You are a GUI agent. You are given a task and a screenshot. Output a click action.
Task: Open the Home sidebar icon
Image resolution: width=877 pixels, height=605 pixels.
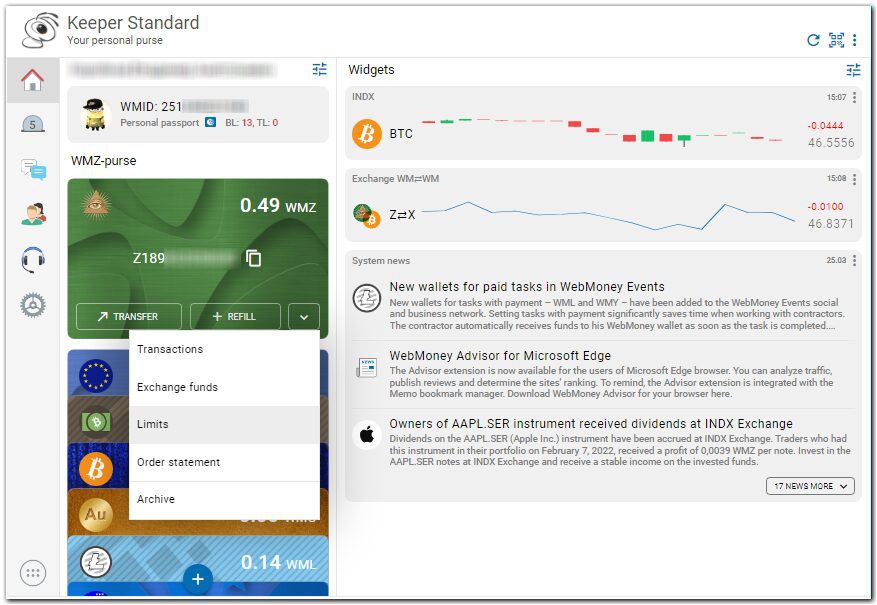pyautogui.click(x=32, y=80)
